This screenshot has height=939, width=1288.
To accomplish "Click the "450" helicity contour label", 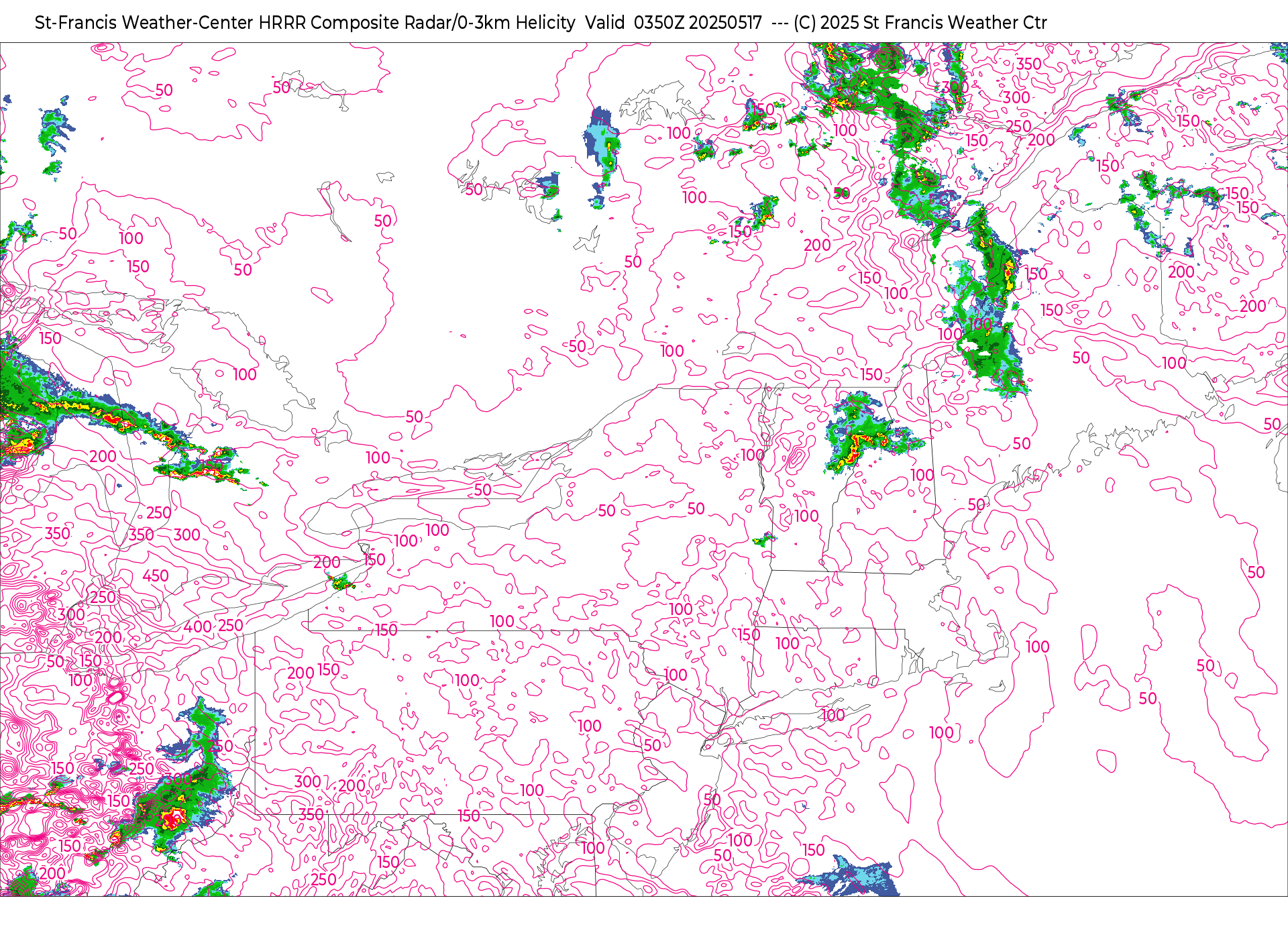I will point(156,575).
